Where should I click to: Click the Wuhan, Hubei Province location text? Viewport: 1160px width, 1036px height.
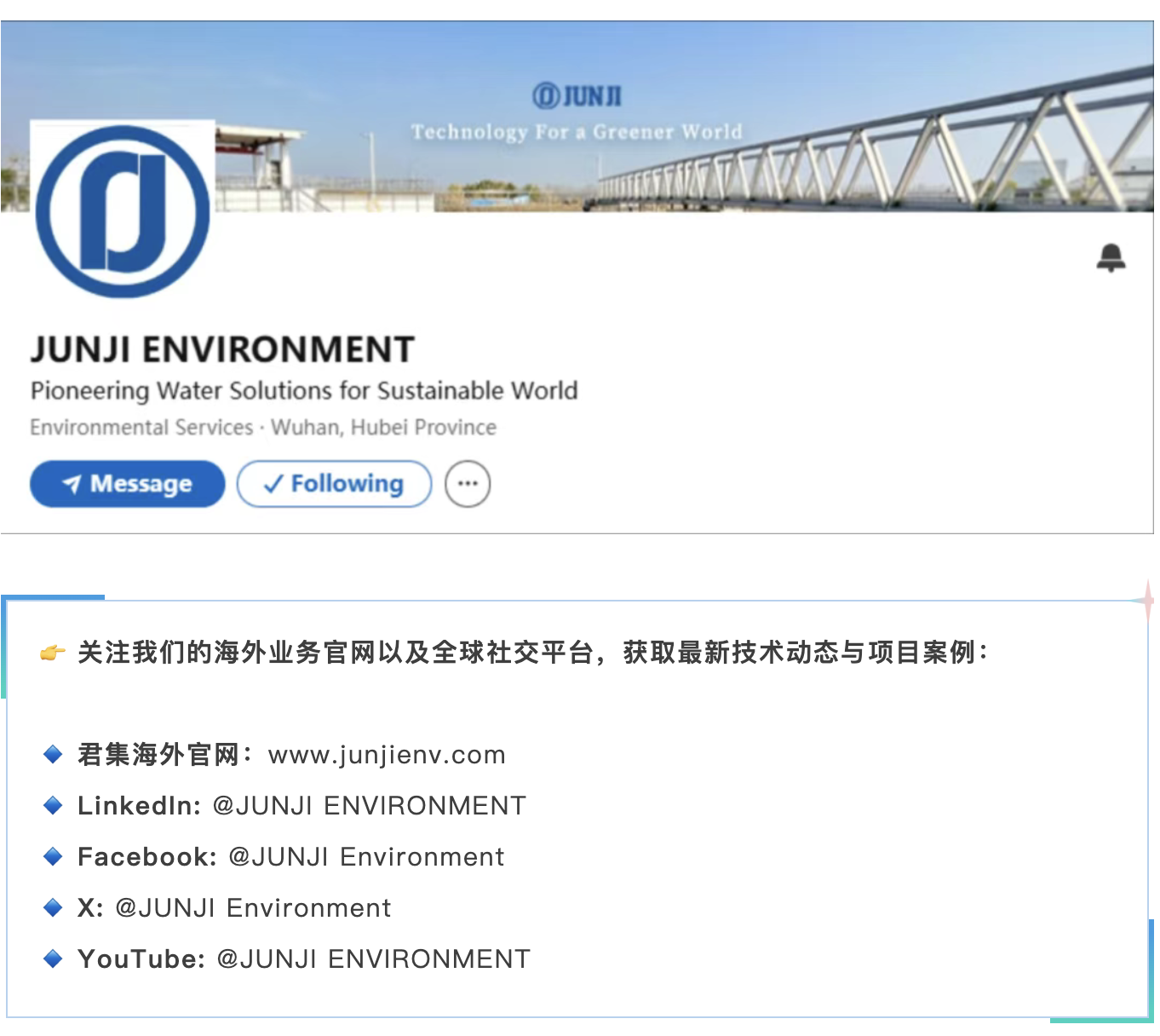pos(383,427)
